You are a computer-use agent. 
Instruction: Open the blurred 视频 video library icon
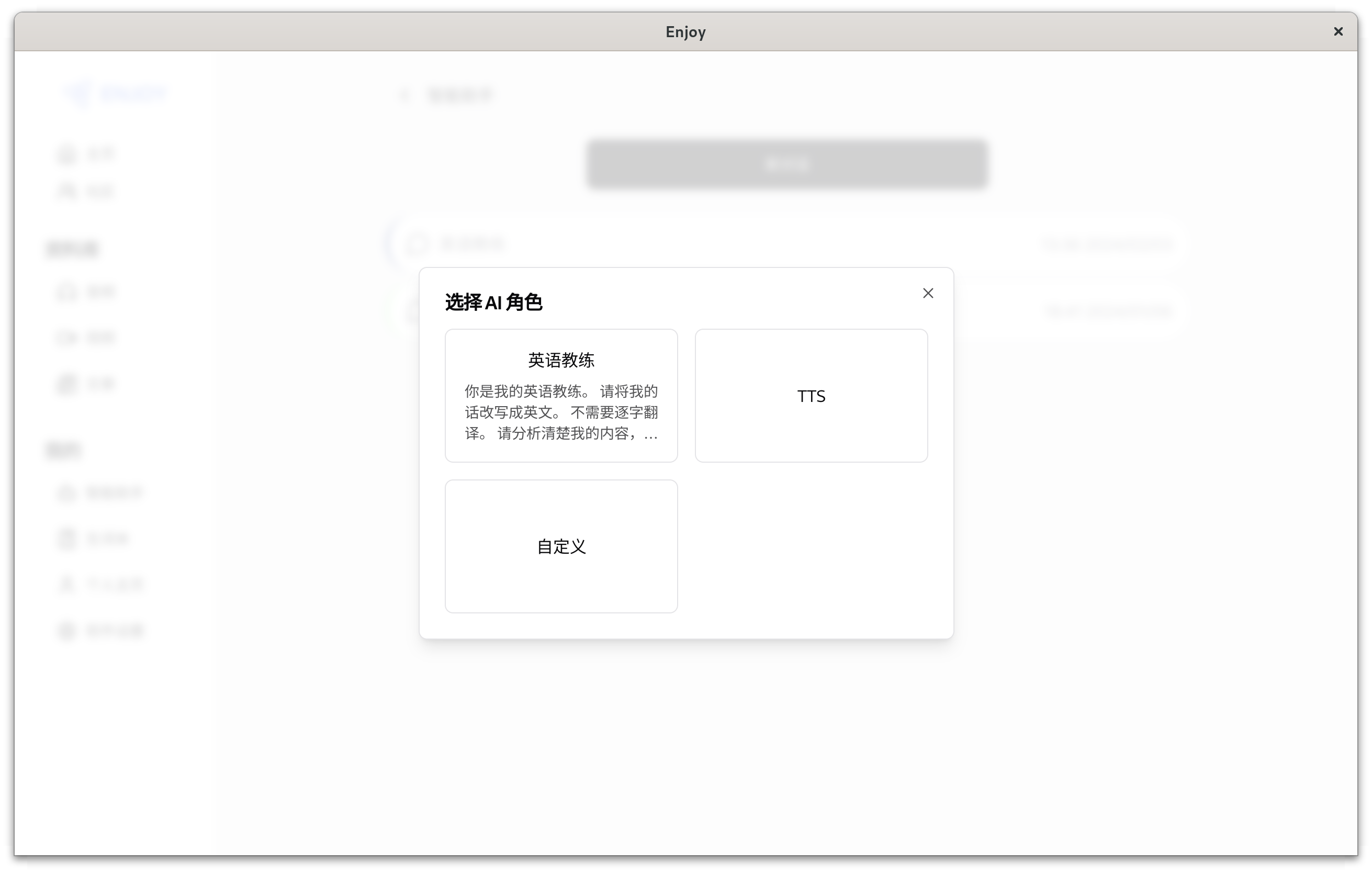click(66, 338)
